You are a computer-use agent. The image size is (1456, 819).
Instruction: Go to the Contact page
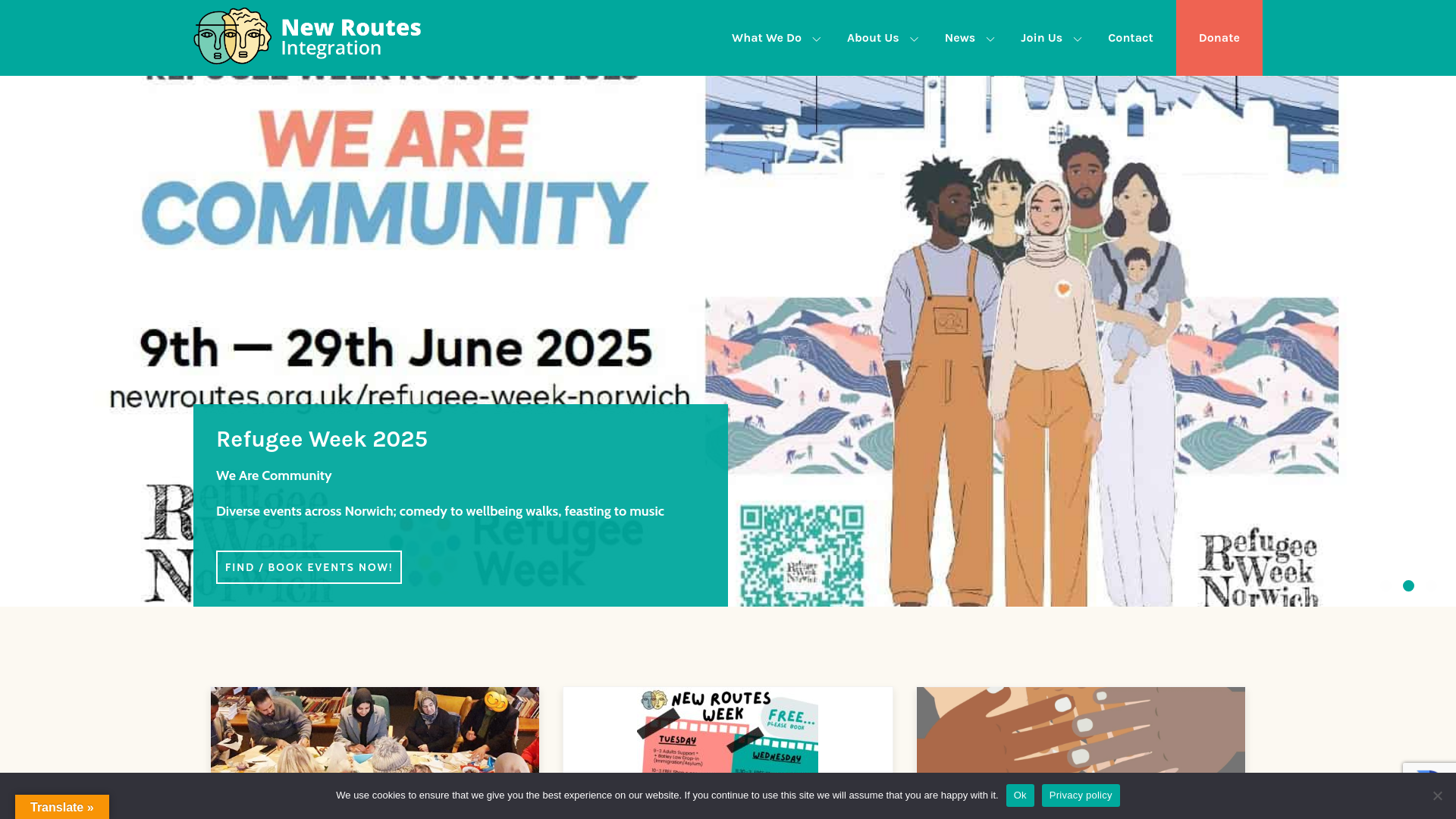click(1130, 38)
